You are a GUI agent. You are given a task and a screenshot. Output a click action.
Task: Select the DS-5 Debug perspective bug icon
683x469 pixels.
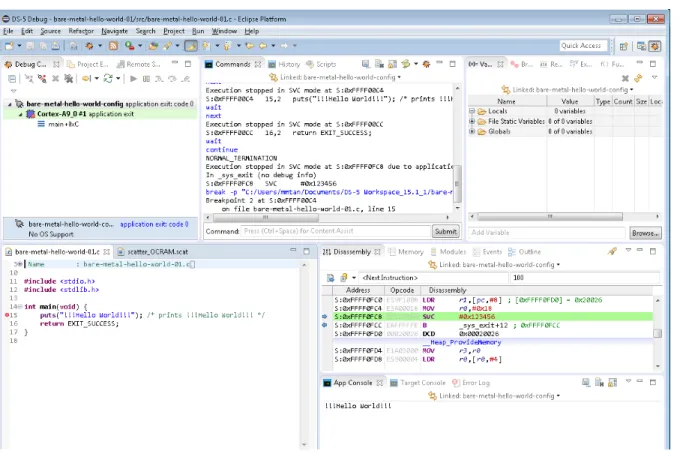(x=655, y=46)
